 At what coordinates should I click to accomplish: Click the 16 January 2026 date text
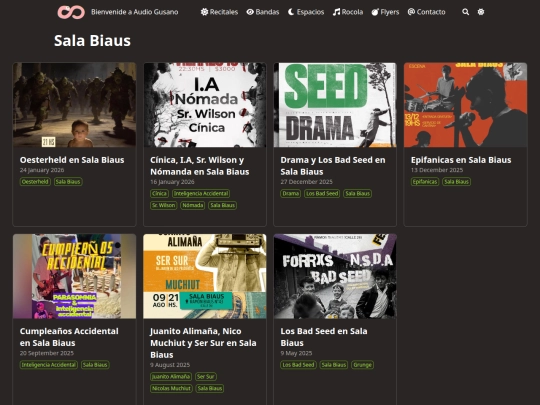tap(172, 182)
